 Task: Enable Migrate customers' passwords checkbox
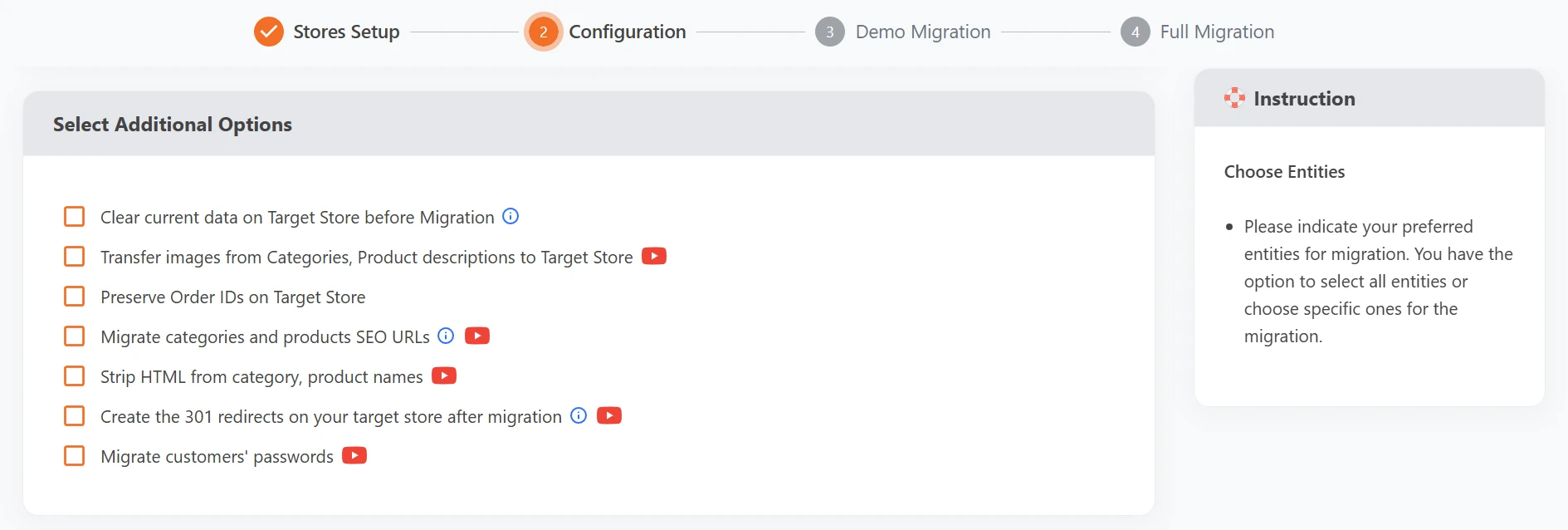(x=75, y=456)
